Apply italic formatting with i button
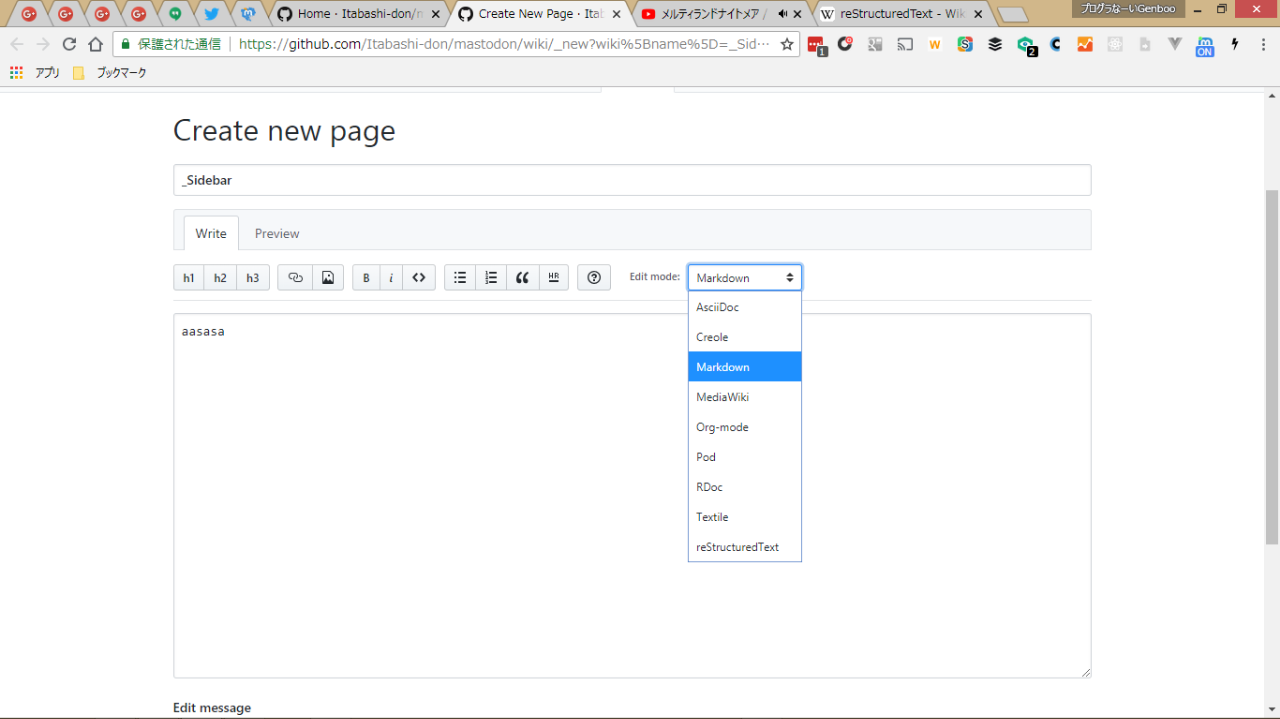 tap(391, 278)
